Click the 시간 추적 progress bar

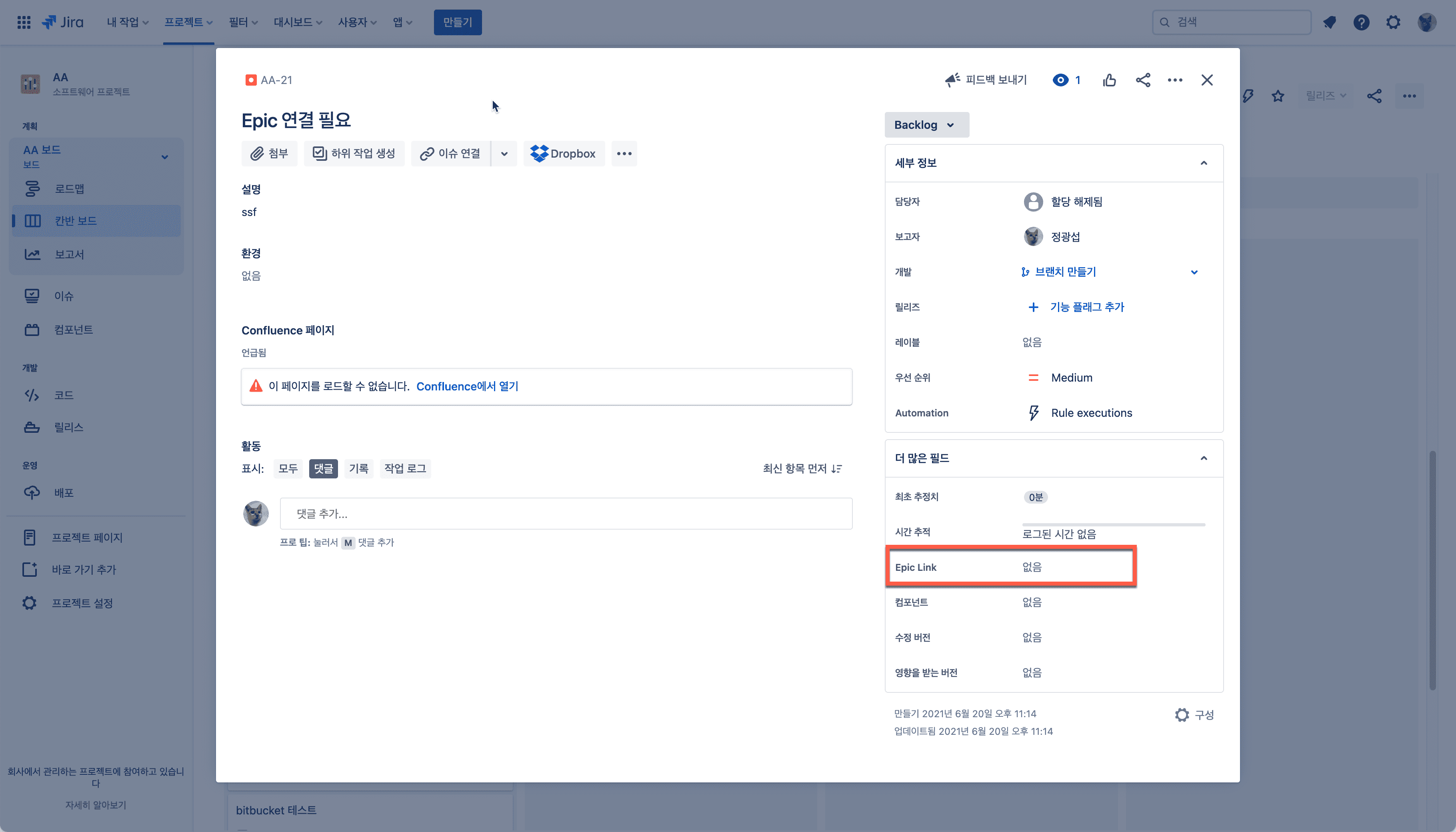pos(1113,524)
